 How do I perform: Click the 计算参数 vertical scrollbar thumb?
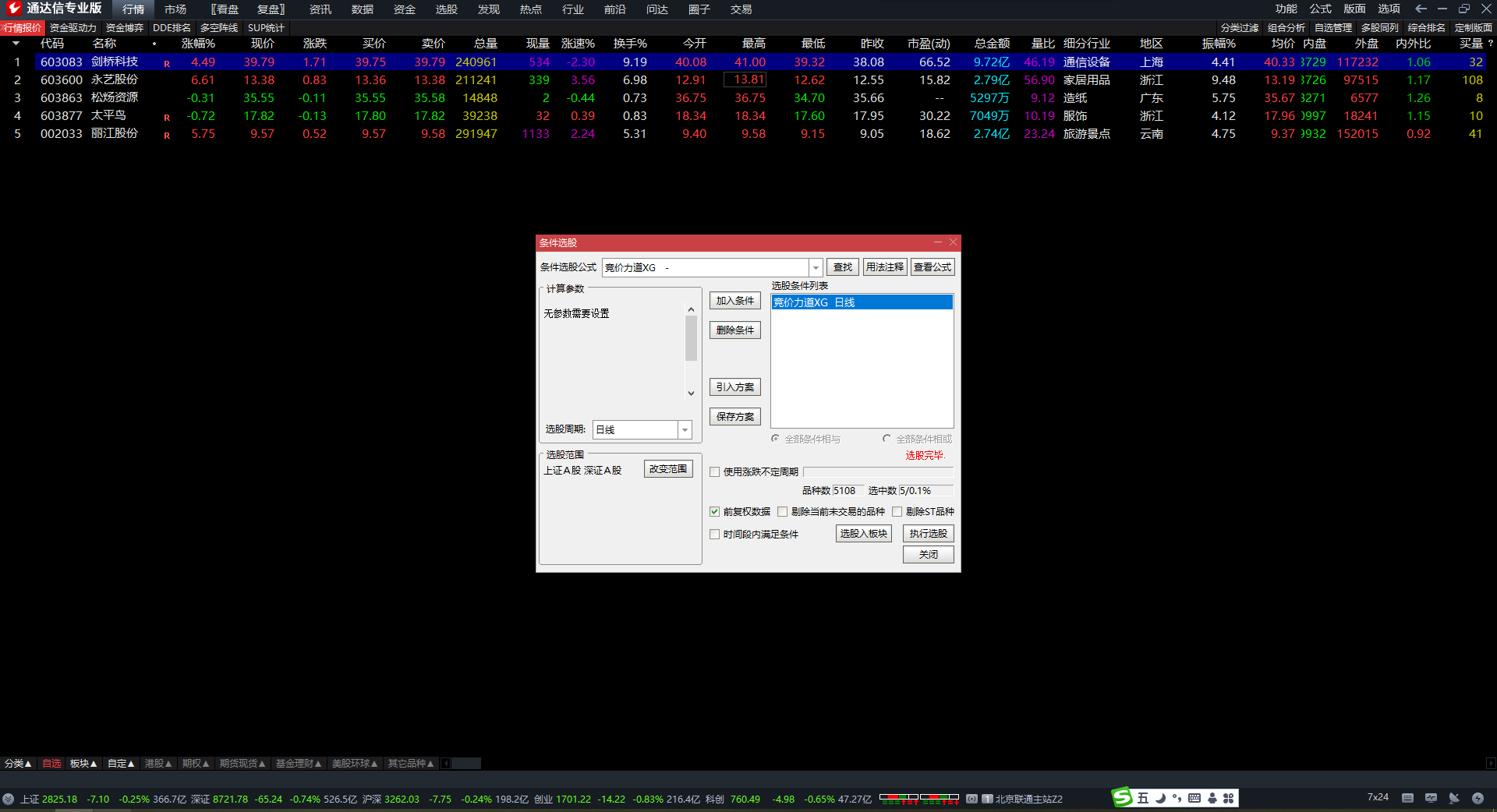691,338
